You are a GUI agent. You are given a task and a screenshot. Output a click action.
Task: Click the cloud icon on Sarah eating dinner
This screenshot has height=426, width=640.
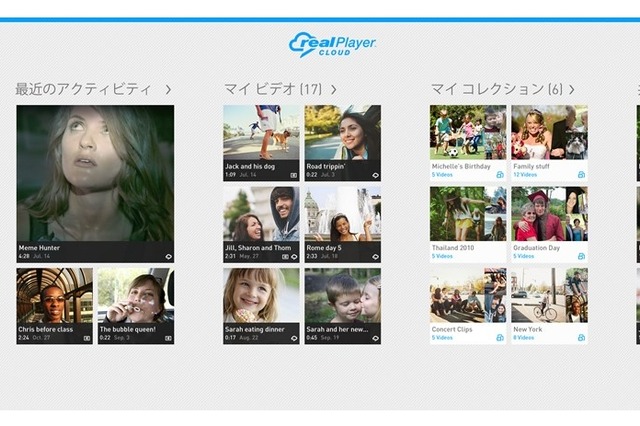click(x=294, y=338)
